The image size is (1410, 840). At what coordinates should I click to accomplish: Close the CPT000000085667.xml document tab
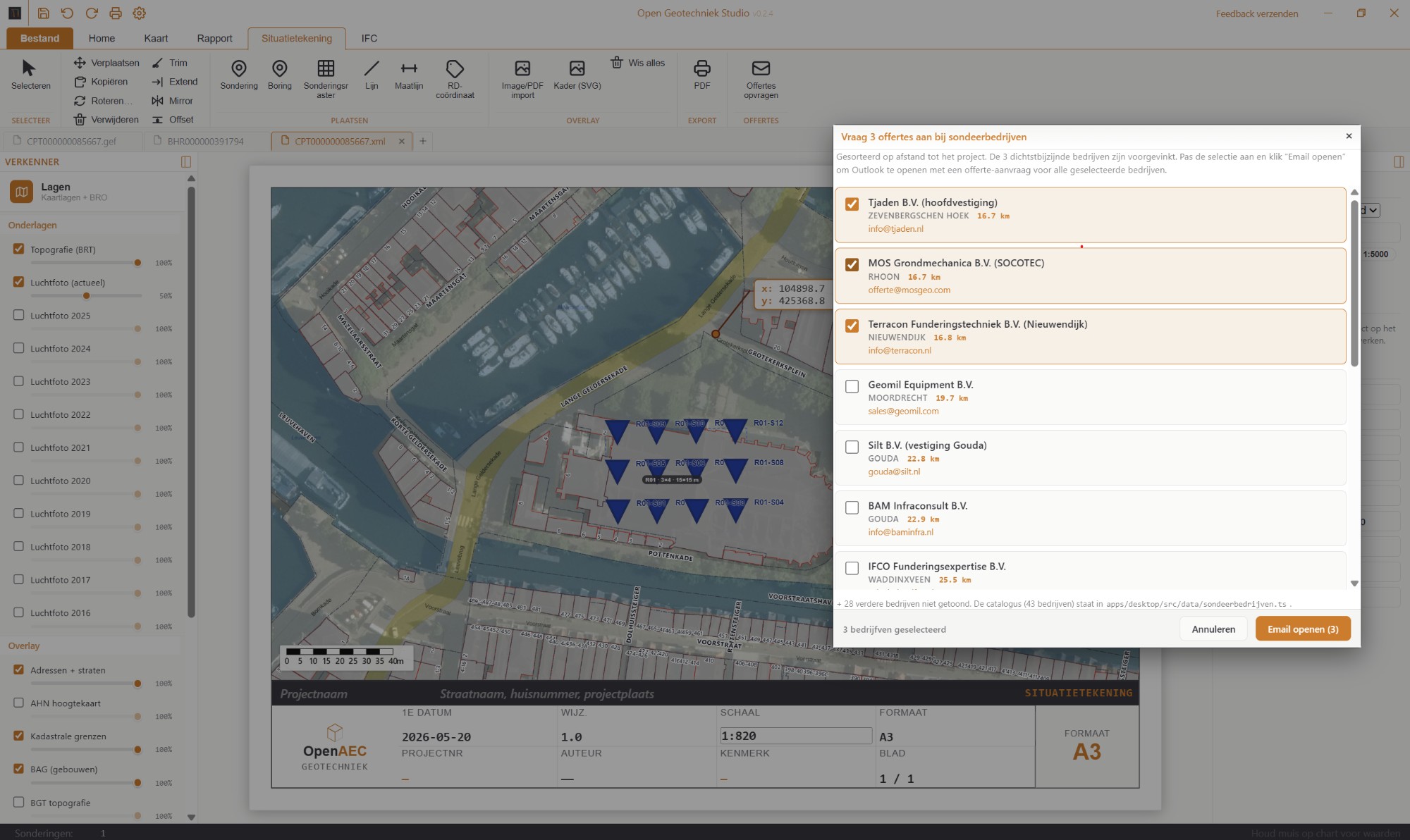(402, 141)
